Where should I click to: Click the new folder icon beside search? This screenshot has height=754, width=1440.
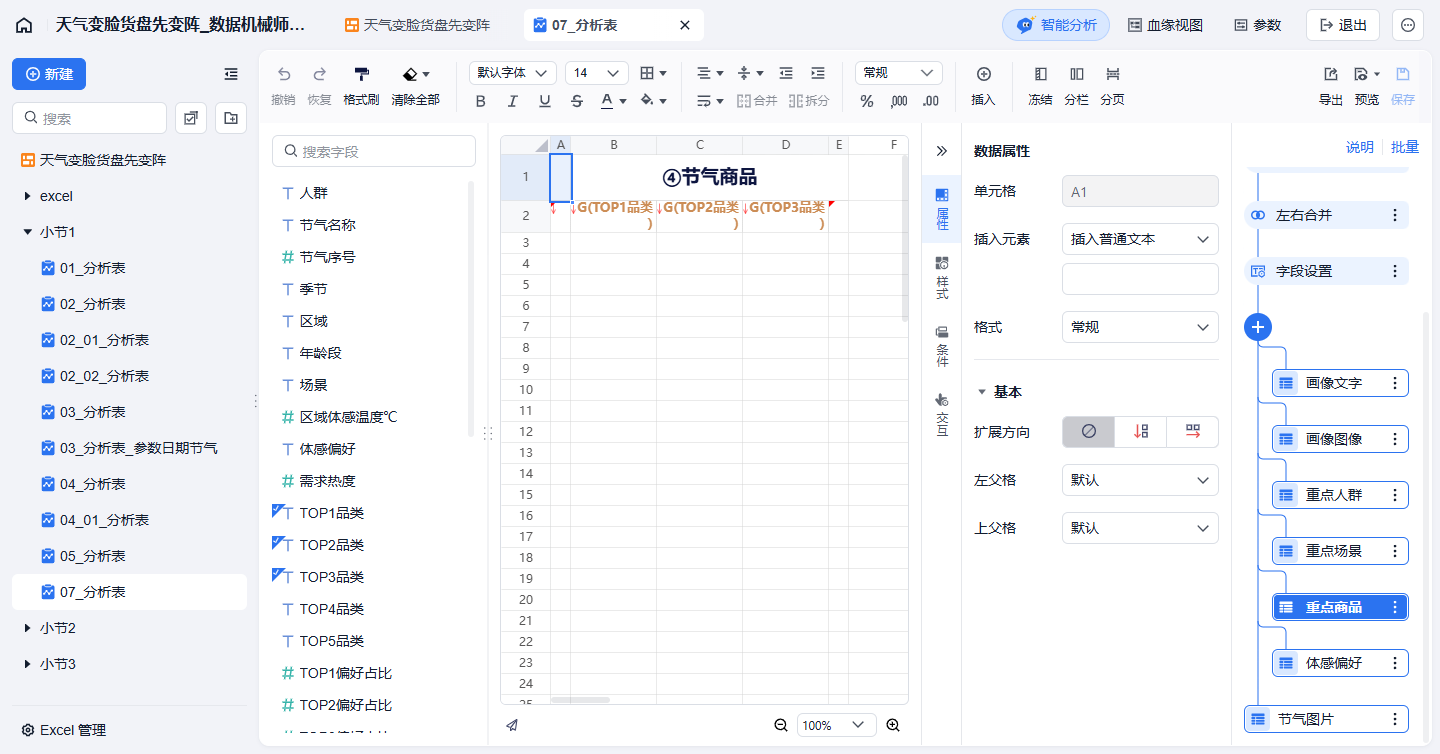click(231, 118)
